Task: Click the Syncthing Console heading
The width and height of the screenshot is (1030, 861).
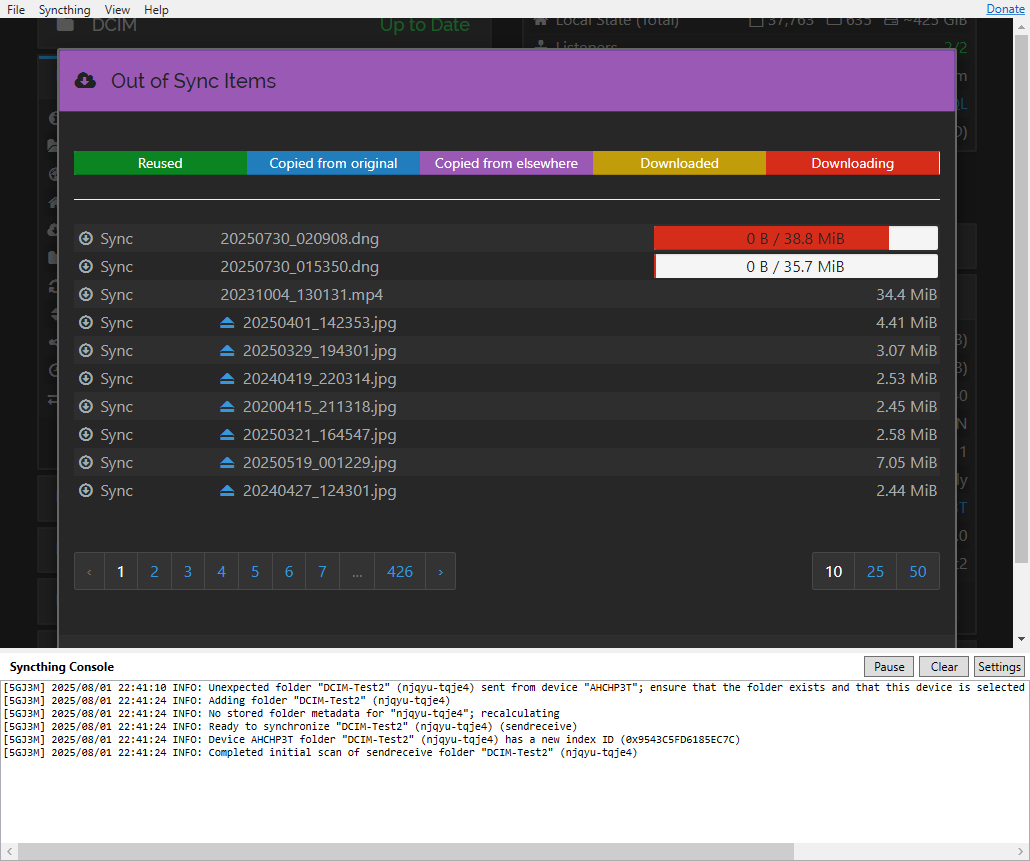Action: tap(62, 667)
